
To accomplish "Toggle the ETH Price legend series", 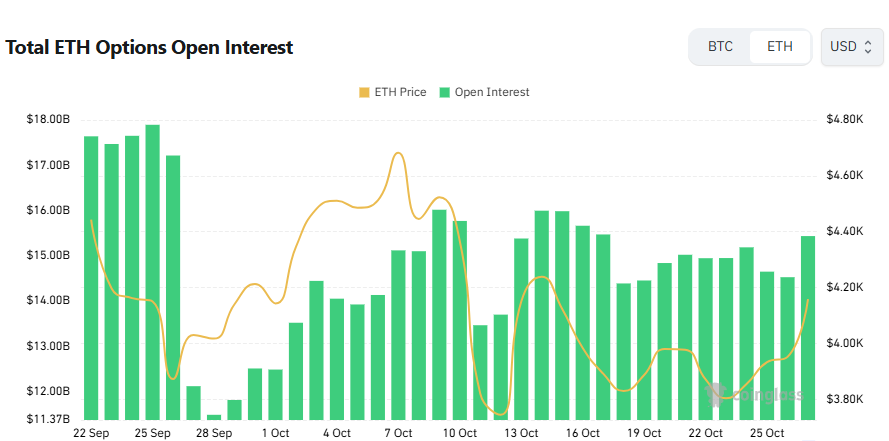I will tap(400, 92).
